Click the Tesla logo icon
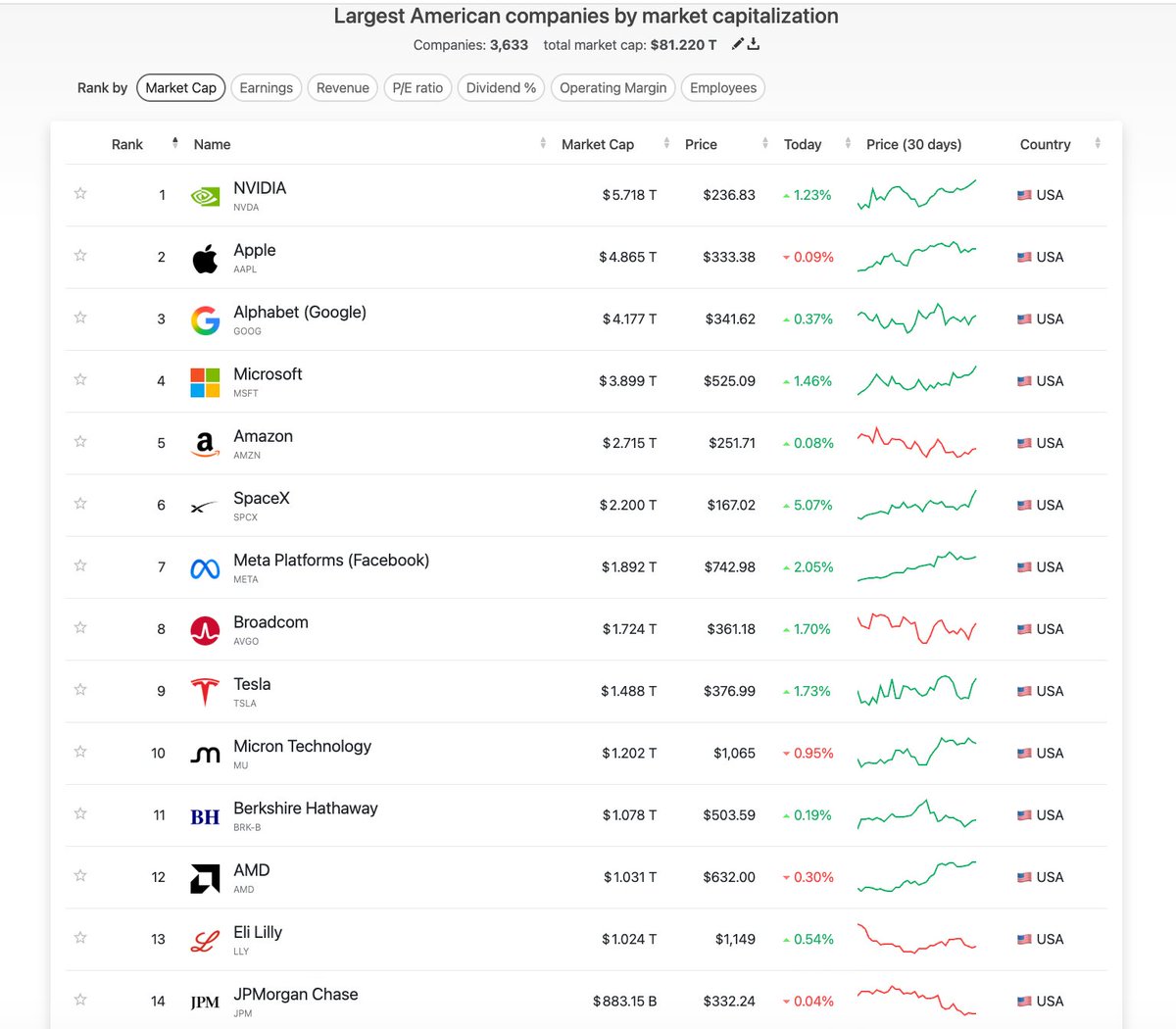Image resolution: width=1176 pixels, height=1029 pixels. (205, 692)
